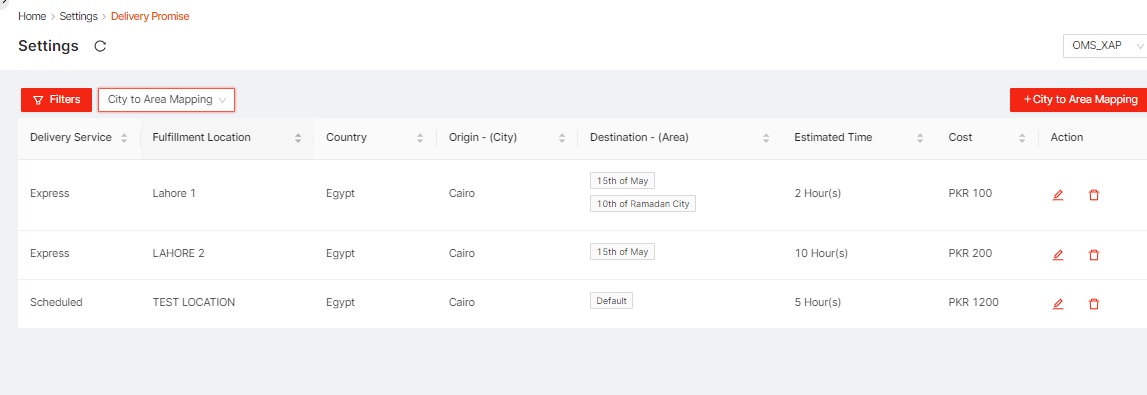This screenshot has width=1147, height=395.
Task: Delete the LAHORE 2 row
Action: click(1094, 255)
